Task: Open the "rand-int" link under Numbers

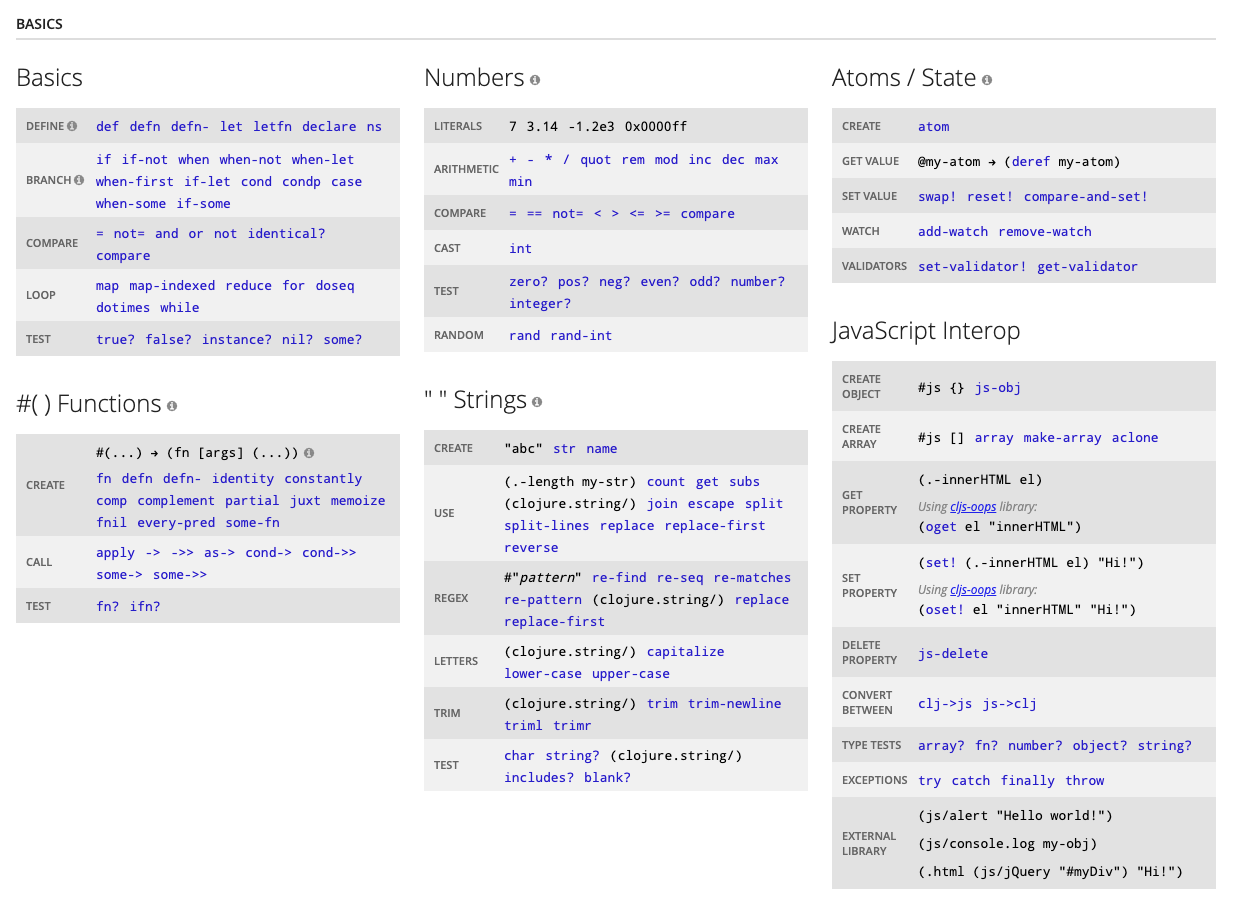Action: point(581,336)
